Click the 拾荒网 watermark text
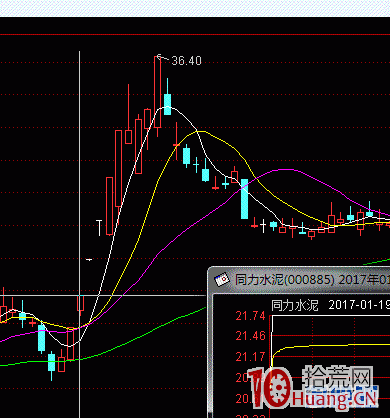 (337, 377)
